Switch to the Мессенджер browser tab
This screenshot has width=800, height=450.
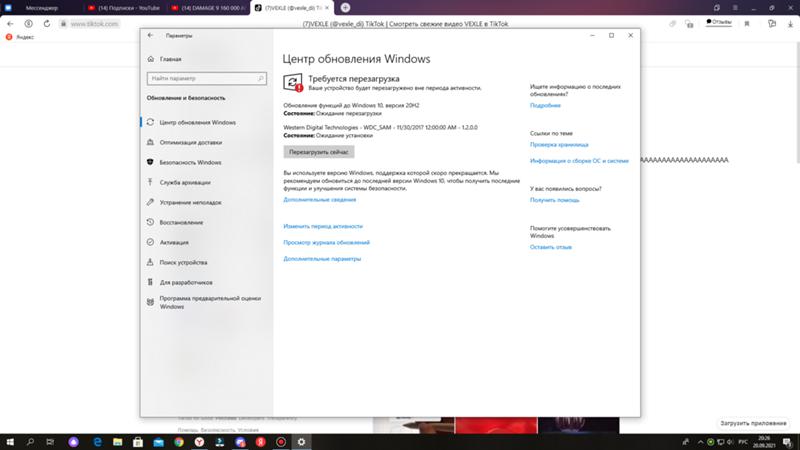point(41,8)
